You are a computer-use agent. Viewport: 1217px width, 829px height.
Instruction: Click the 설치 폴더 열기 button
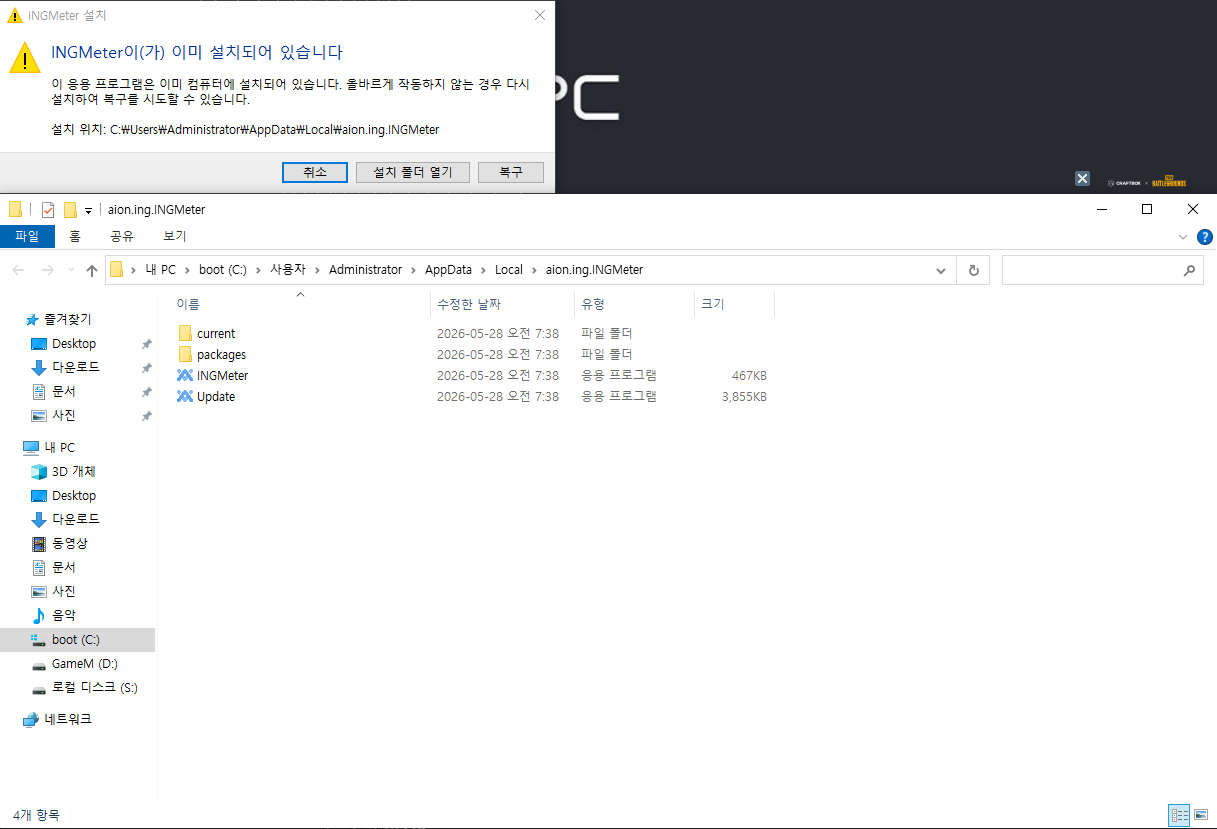pyautogui.click(x=413, y=172)
